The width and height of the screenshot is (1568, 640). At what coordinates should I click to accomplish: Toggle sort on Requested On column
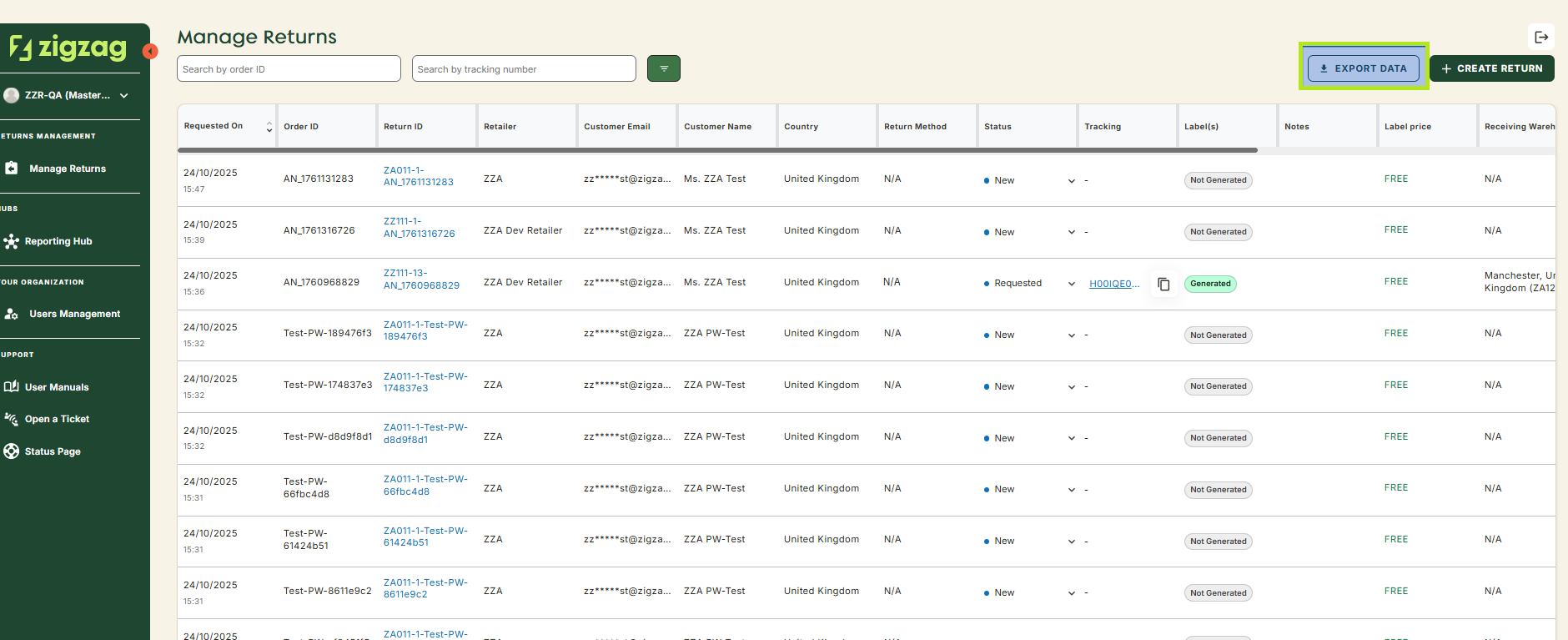(x=269, y=127)
